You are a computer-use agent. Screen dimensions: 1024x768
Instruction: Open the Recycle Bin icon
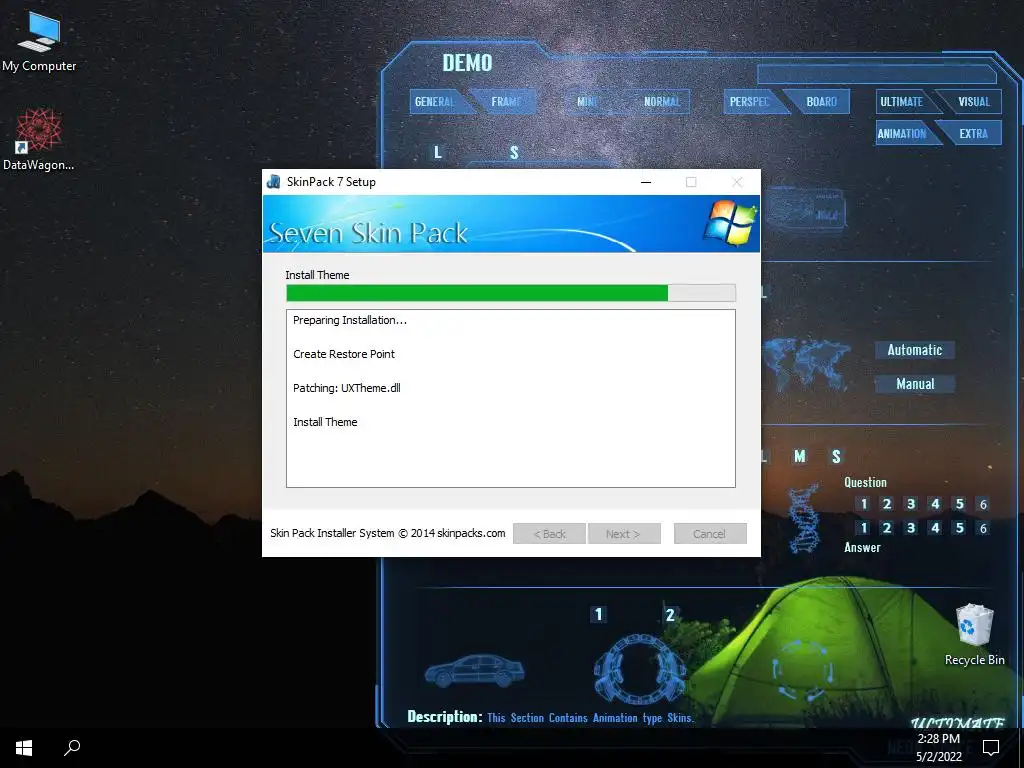pyautogui.click(x=974, y=635)
